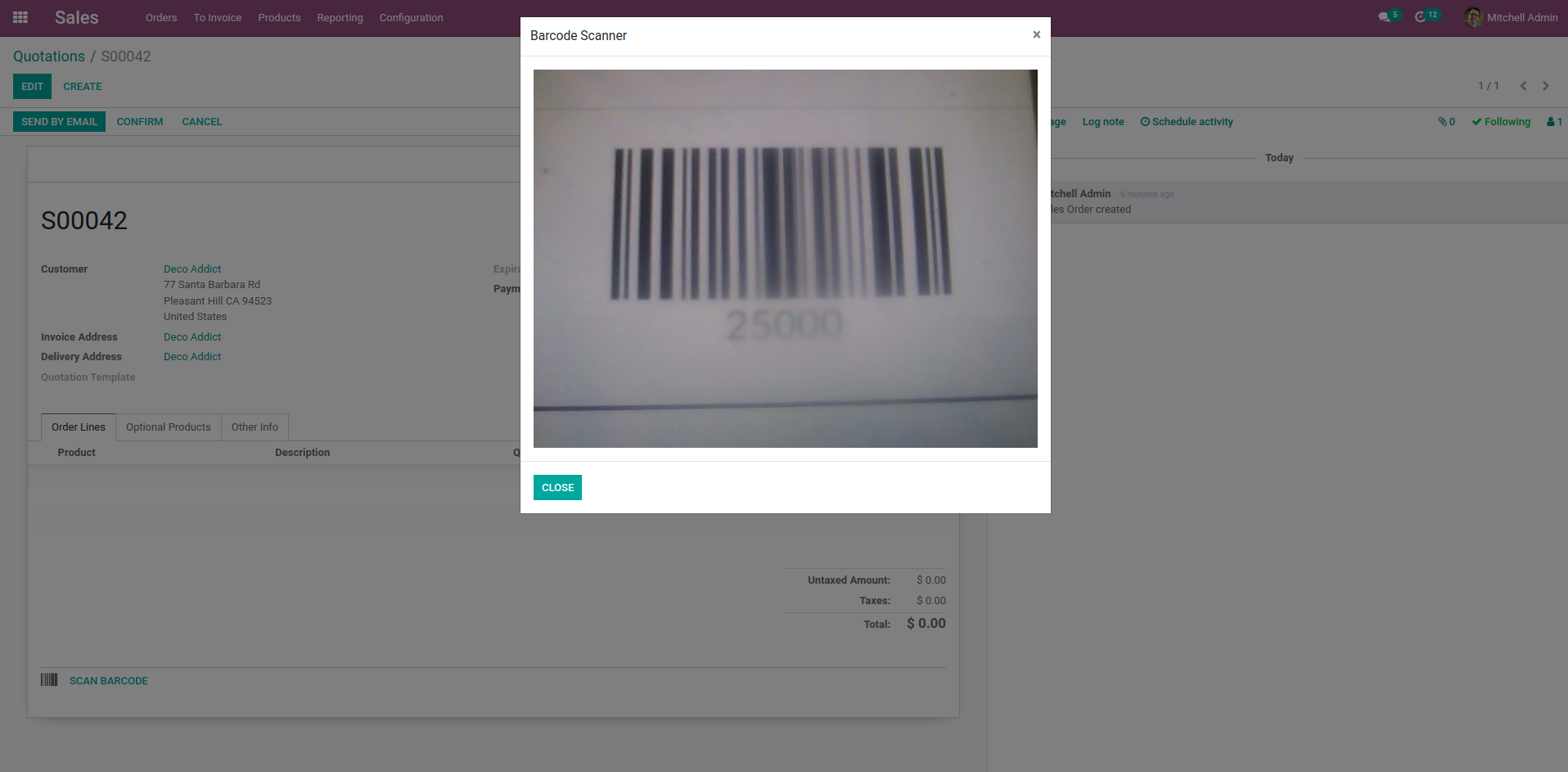Open pager 1 / 1 counter
The image size is (1568, 772).
[x=1489, y=86]
